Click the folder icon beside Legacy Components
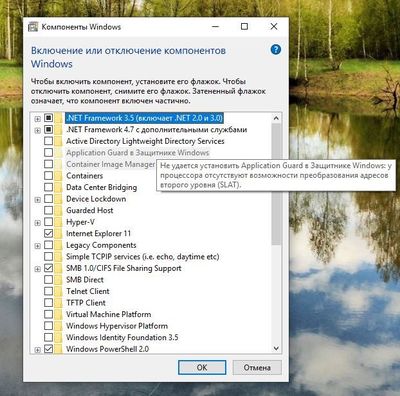The width and height of the screenshot is (400, 396). [x=59, y=245]
